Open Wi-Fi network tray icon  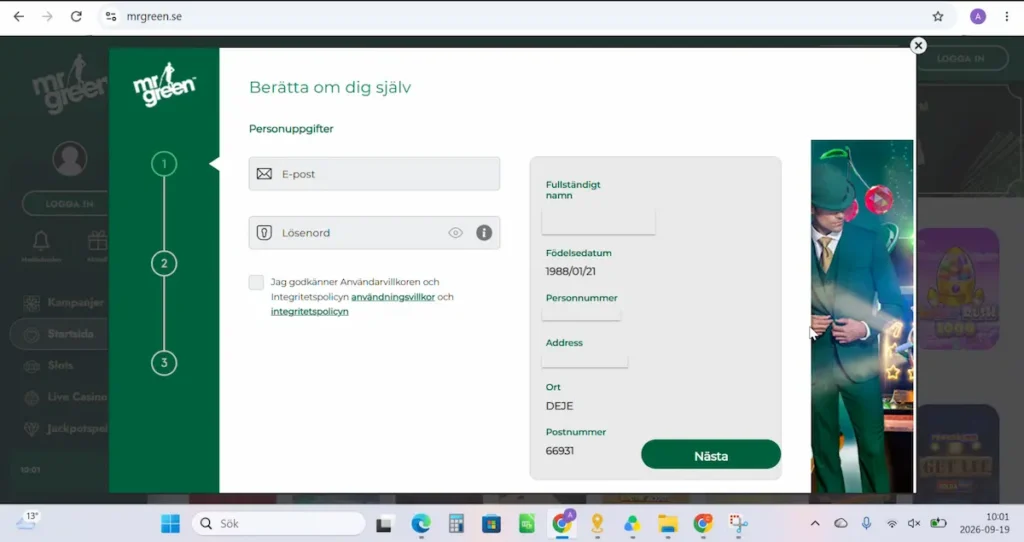pyautogui.click(x=891, y=523)
